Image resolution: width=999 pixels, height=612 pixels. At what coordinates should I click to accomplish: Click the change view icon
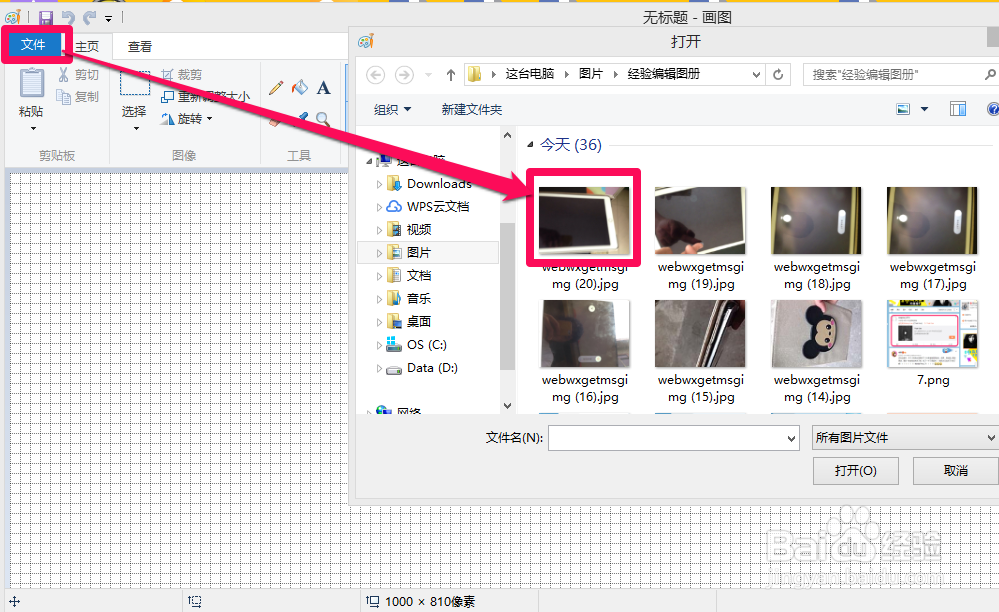(x=903, y=109)
